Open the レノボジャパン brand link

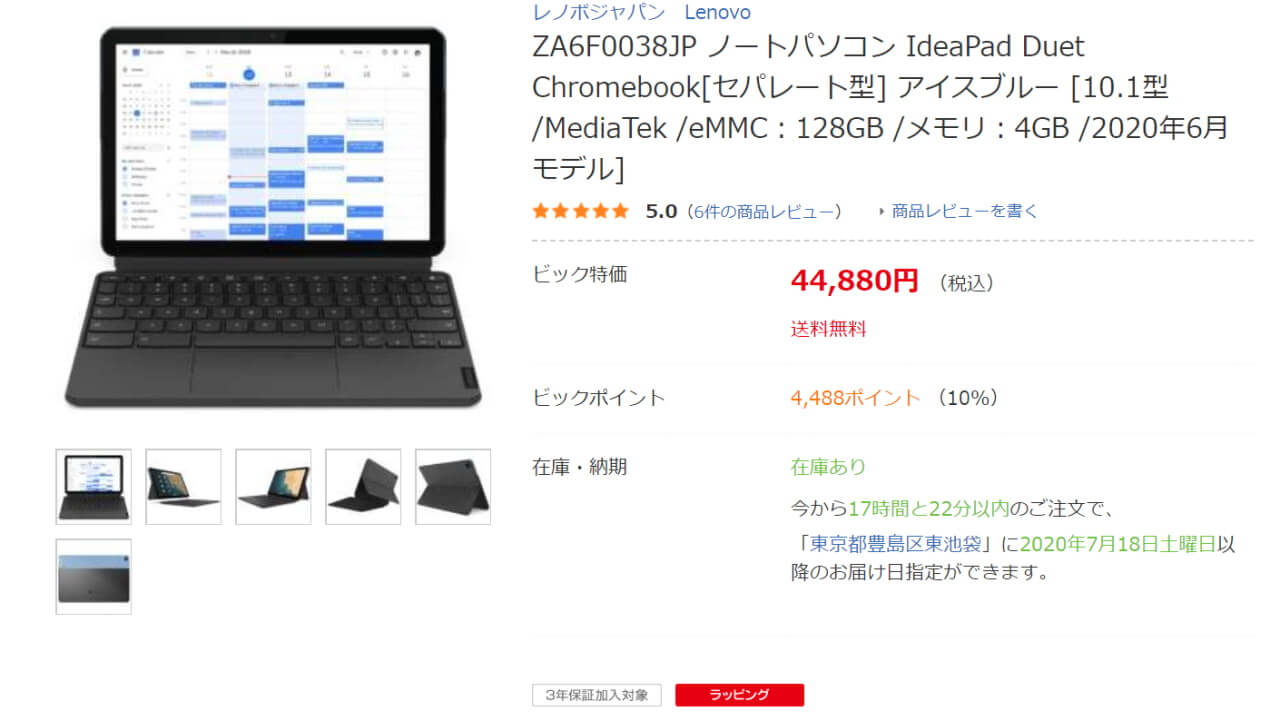(598, 13)
